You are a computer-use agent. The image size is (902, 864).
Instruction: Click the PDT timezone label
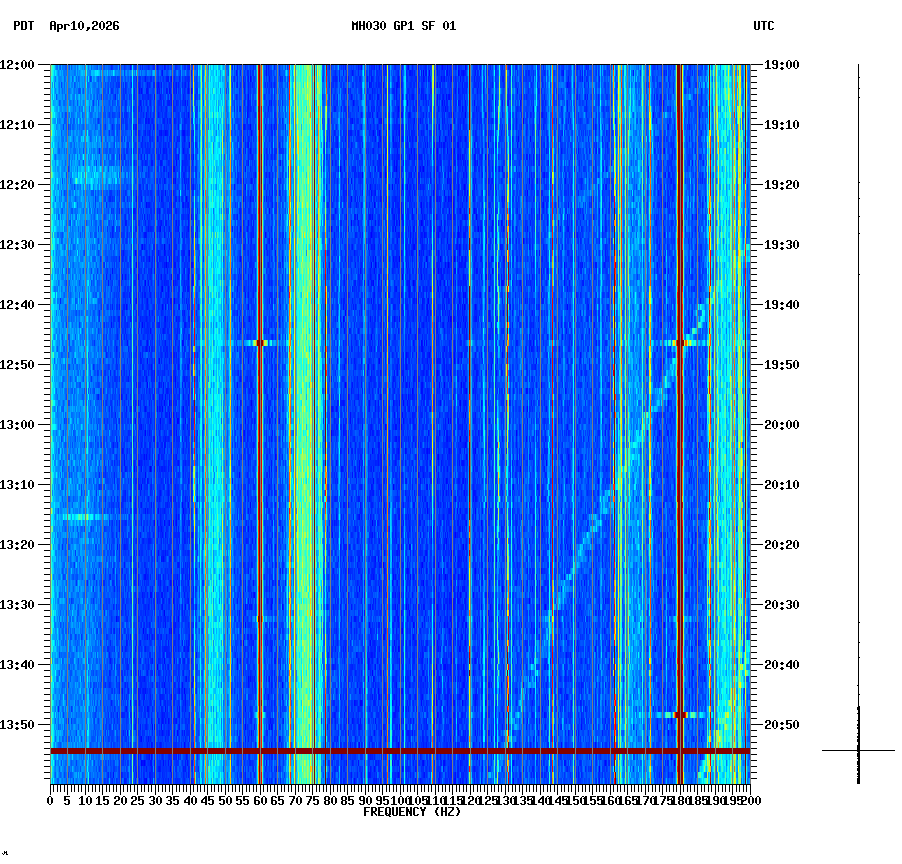18,28
